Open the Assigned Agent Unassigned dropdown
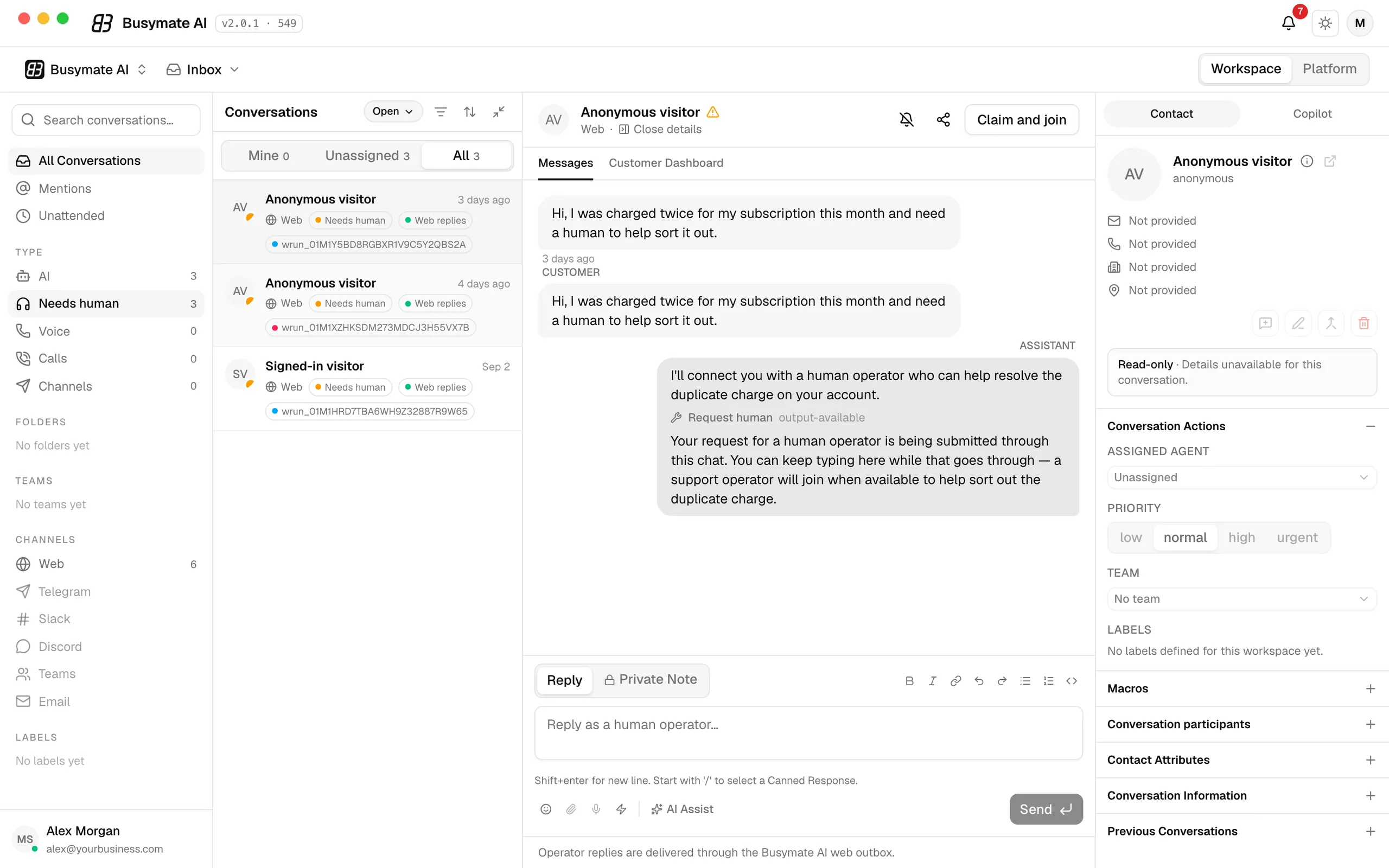 pyautogui.click(x=1241, y=477)
